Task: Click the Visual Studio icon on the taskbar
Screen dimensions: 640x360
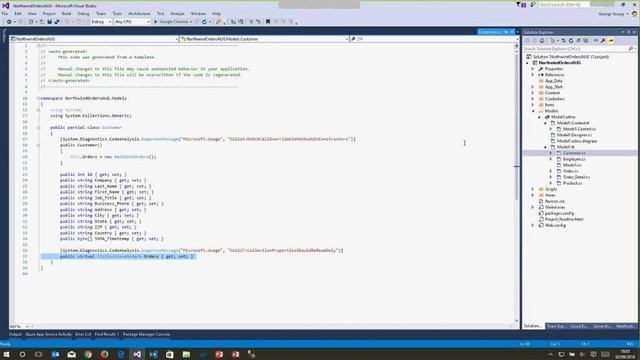Action: pyautogui.click(x=137, y=354)
